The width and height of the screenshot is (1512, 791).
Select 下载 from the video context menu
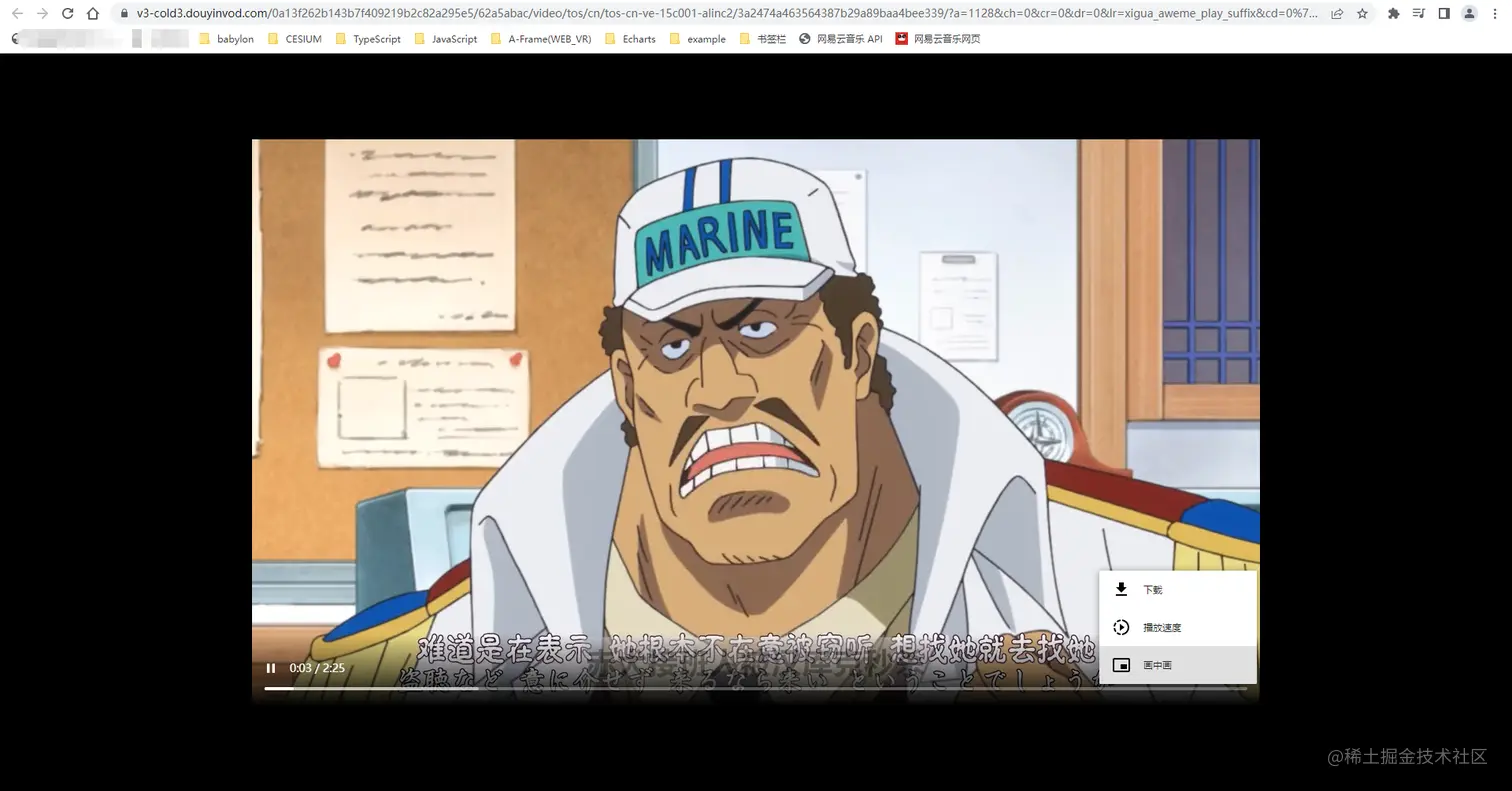pos(1150,589)
